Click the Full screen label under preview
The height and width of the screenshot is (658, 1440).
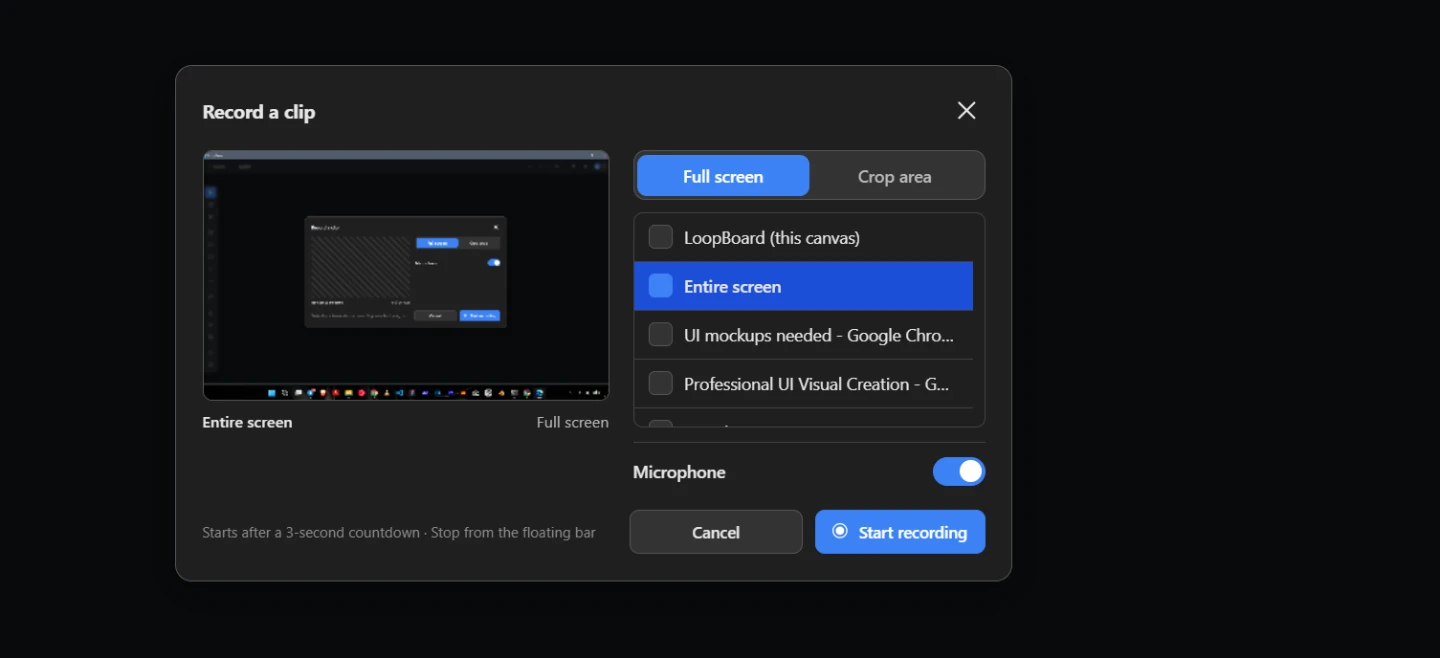pos(572,422)
